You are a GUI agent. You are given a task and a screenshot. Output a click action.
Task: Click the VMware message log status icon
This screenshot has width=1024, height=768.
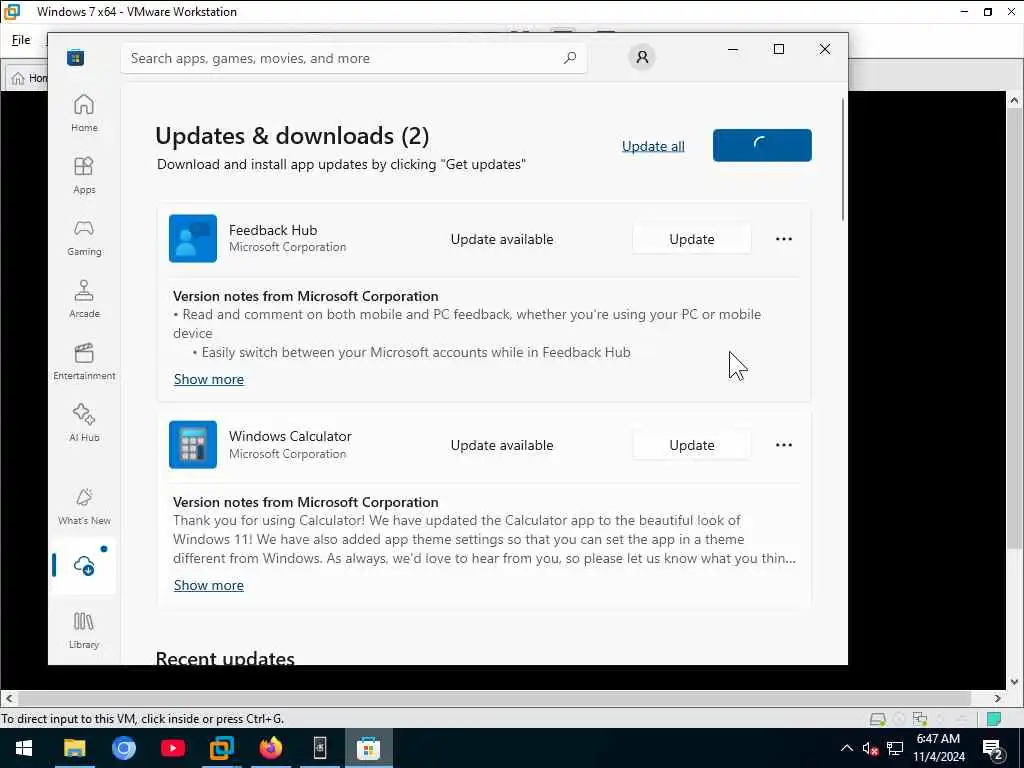(994, 719)
